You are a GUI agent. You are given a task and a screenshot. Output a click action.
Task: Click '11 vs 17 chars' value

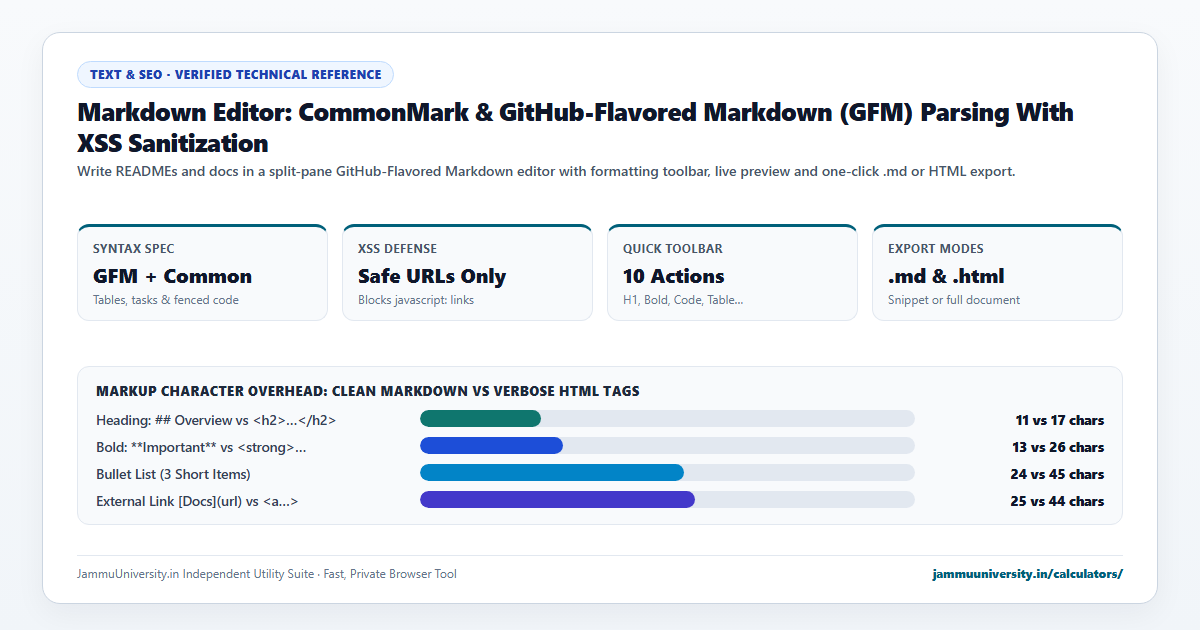[1059, 420]
